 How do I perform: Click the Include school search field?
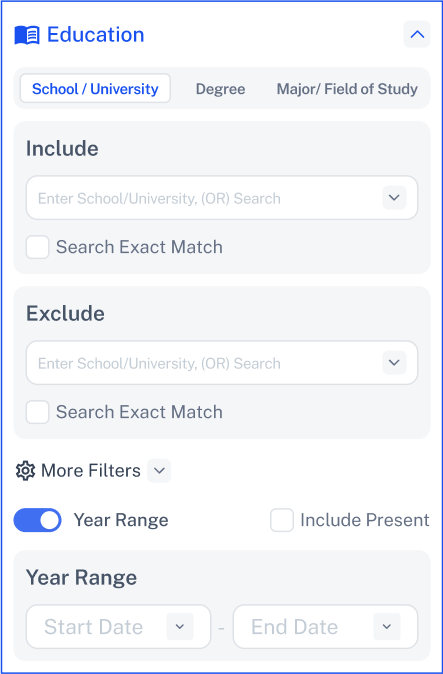222,198
